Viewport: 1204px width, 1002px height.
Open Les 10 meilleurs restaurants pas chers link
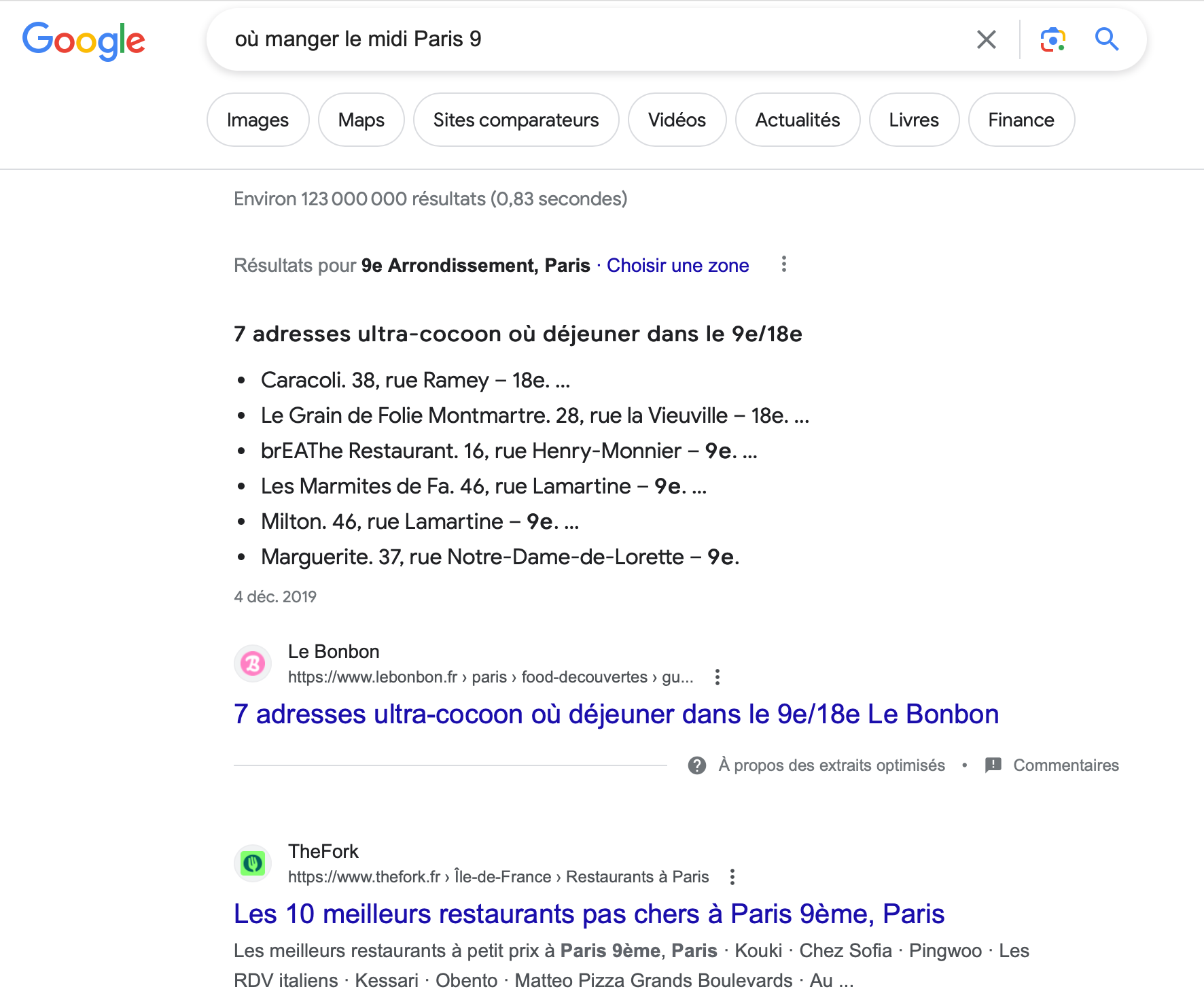coord(589,914)
